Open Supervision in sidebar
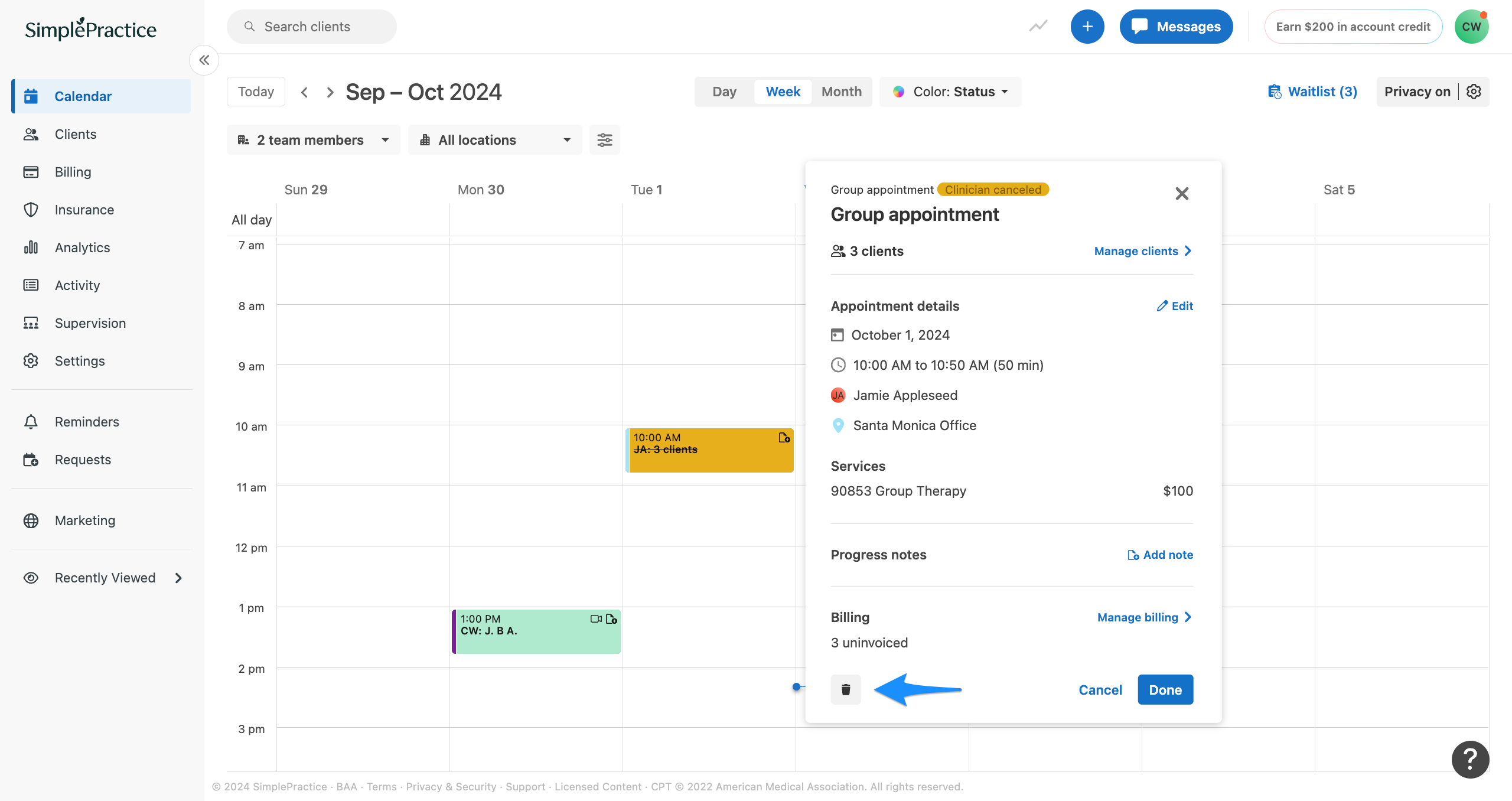This screenshot has height=801, width=1512. [101, 323]
